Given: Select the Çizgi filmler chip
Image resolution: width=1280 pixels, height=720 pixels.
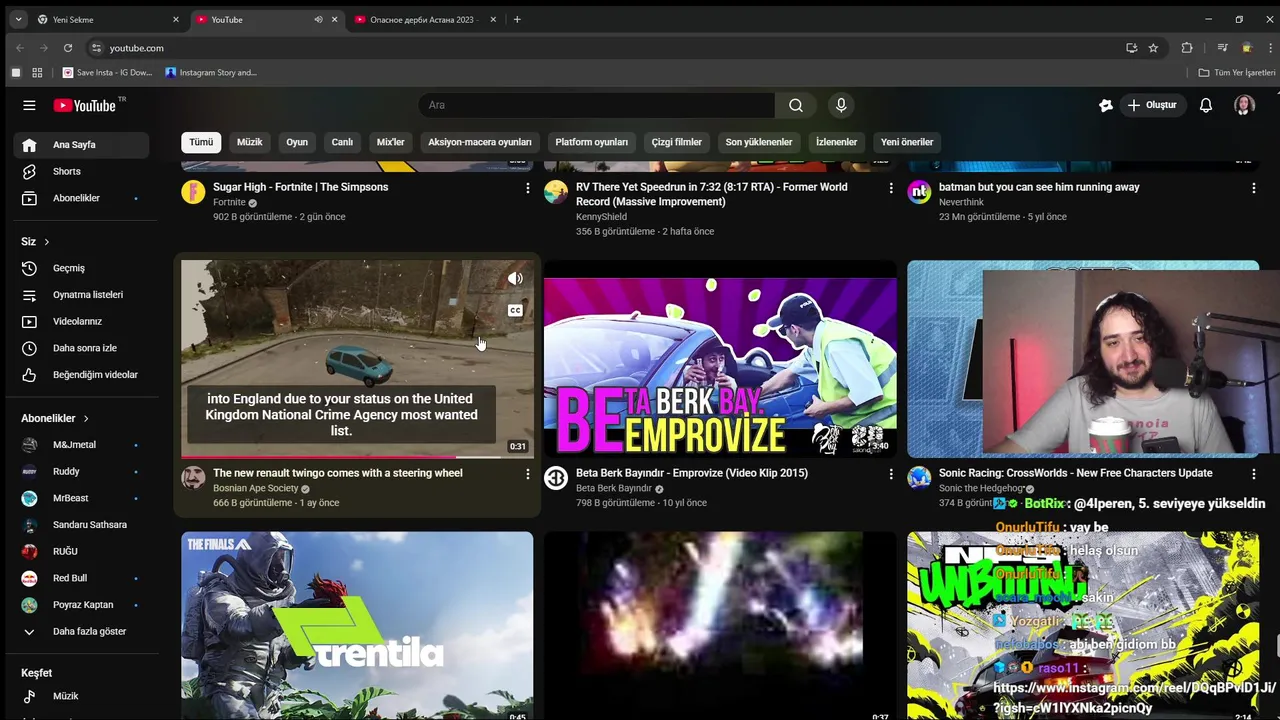Looking at the screenshot, I should (x=677, y=142).
